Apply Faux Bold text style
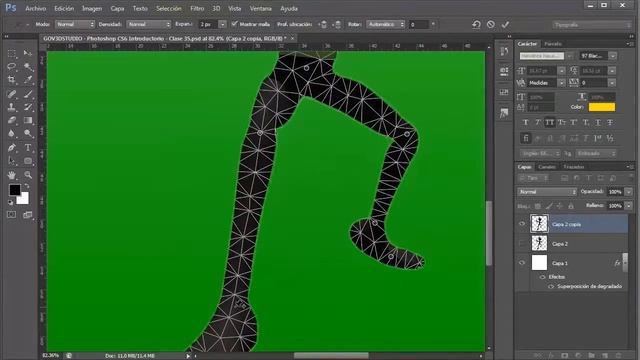640x360 pixels. click(526, 122)
